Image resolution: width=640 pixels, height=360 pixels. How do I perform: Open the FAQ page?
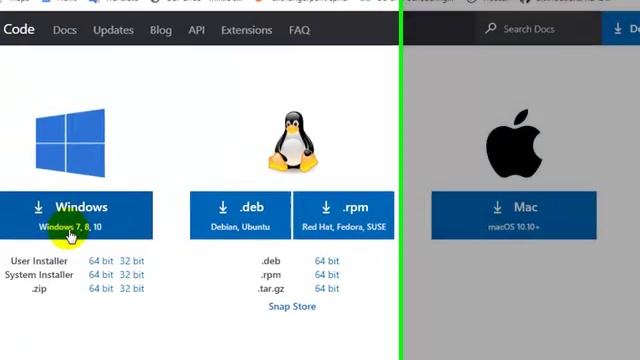point(299,30)
